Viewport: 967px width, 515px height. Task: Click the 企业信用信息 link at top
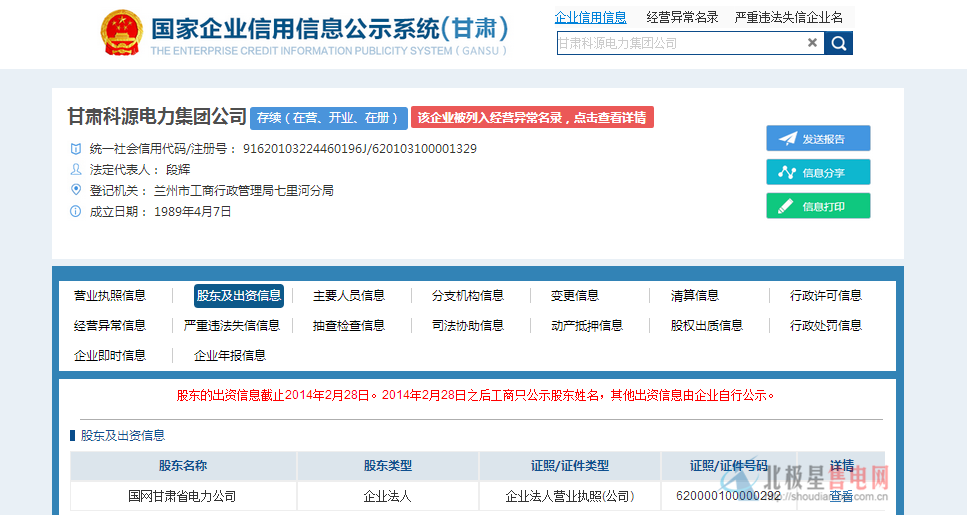[590, 17]
